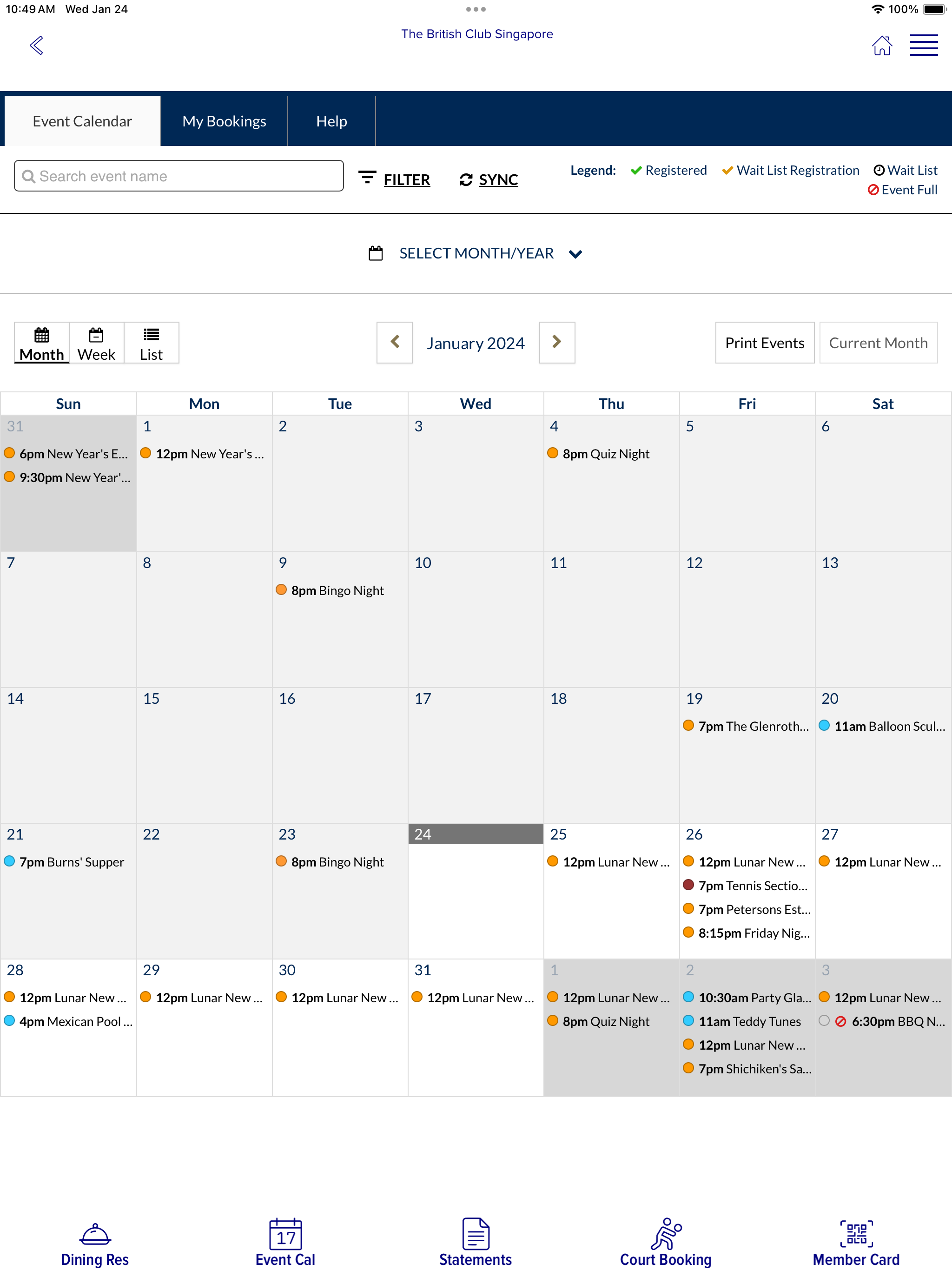Viewport: 952px width, 1270px height.
Task: Open Court Booking from bottom bar
Action: coord(666,1244)
